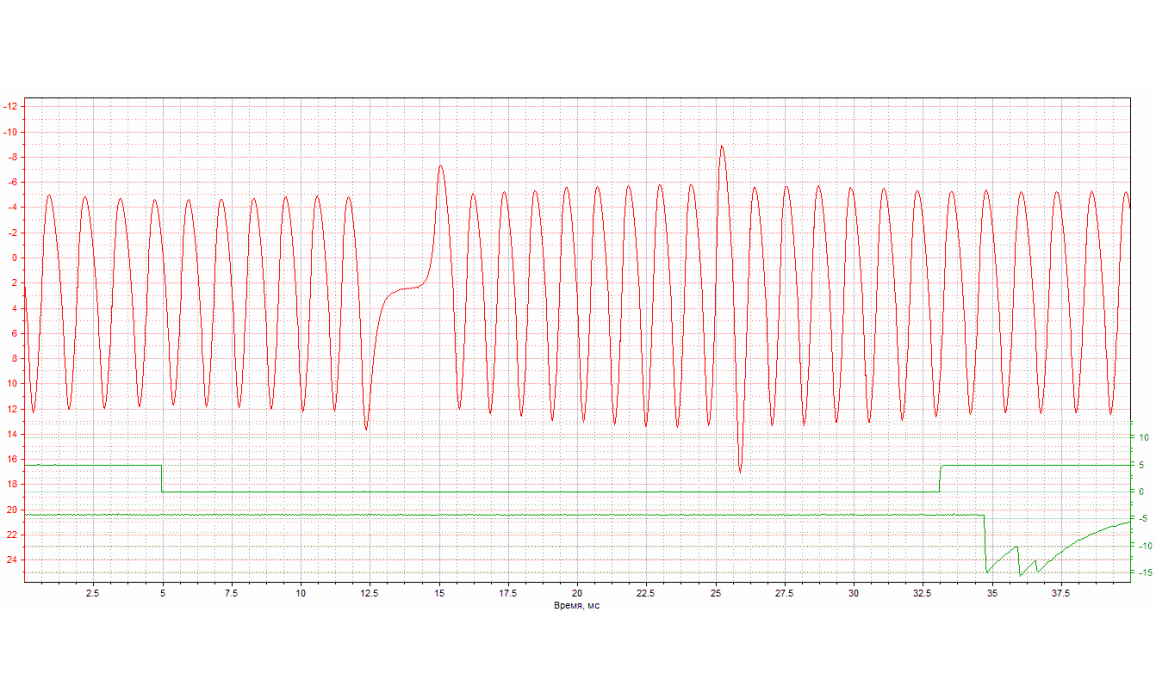
Task: Click the -12 label on the red left axis
Action: 10,107
